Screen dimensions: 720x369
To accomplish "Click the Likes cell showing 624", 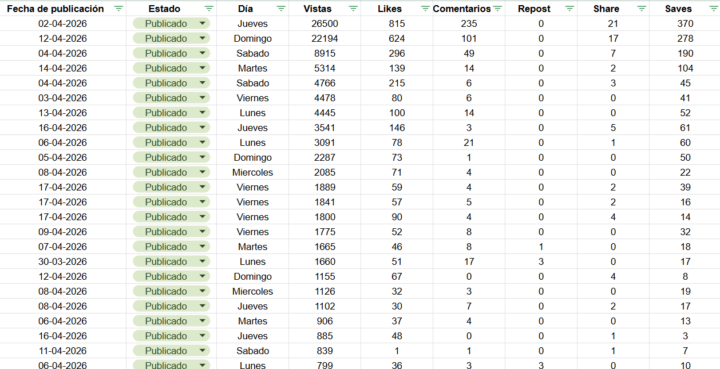I will 397,39.
